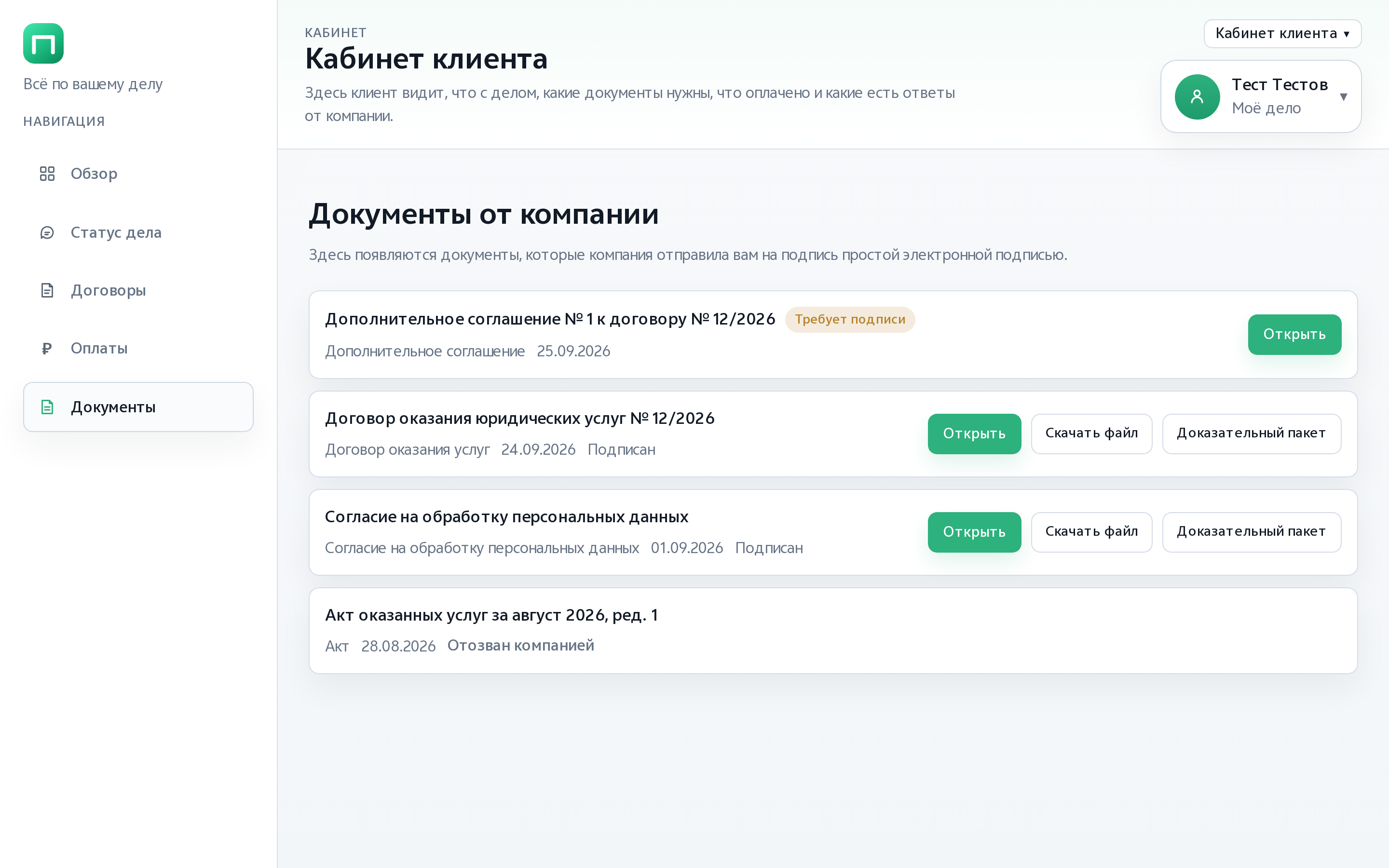Click the Кабинет клиента page title
Screen dimensions: 1389x868
(x=426, y=59)
